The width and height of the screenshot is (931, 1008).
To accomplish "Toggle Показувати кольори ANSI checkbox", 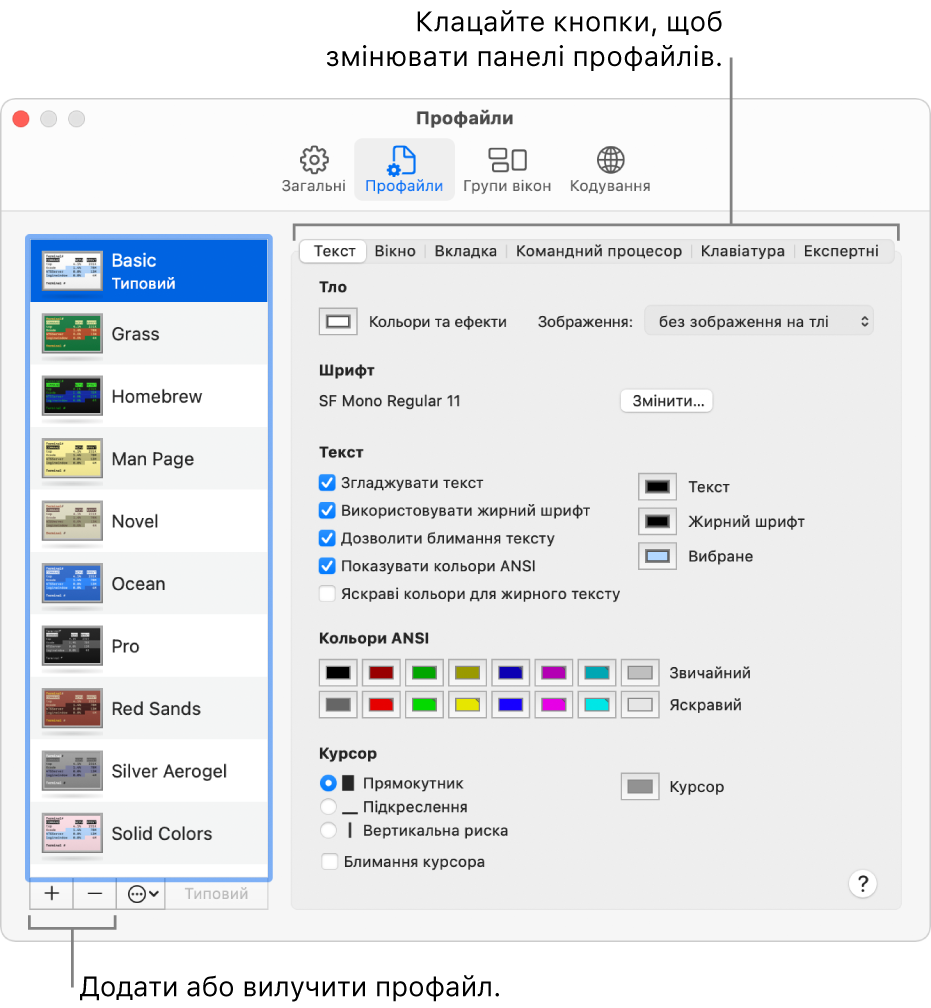I will coord(327,566).
